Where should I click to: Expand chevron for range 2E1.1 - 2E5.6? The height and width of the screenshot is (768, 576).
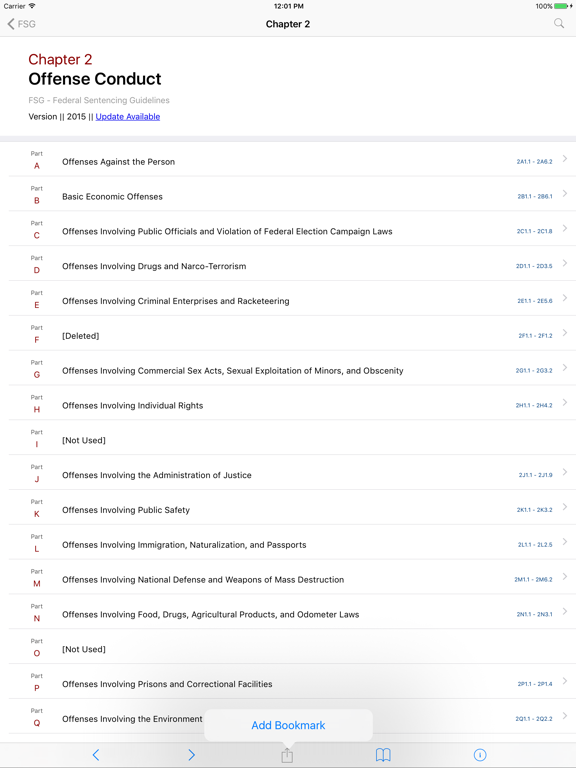coord(565,297)
